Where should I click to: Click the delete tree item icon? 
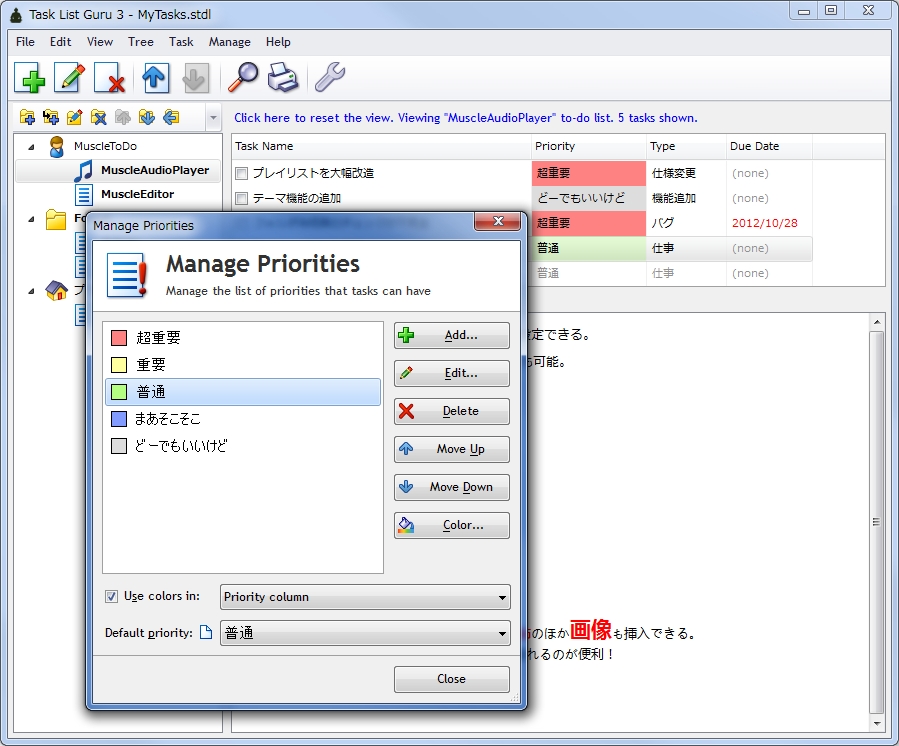pyautogui.click(x=99, y=117)
